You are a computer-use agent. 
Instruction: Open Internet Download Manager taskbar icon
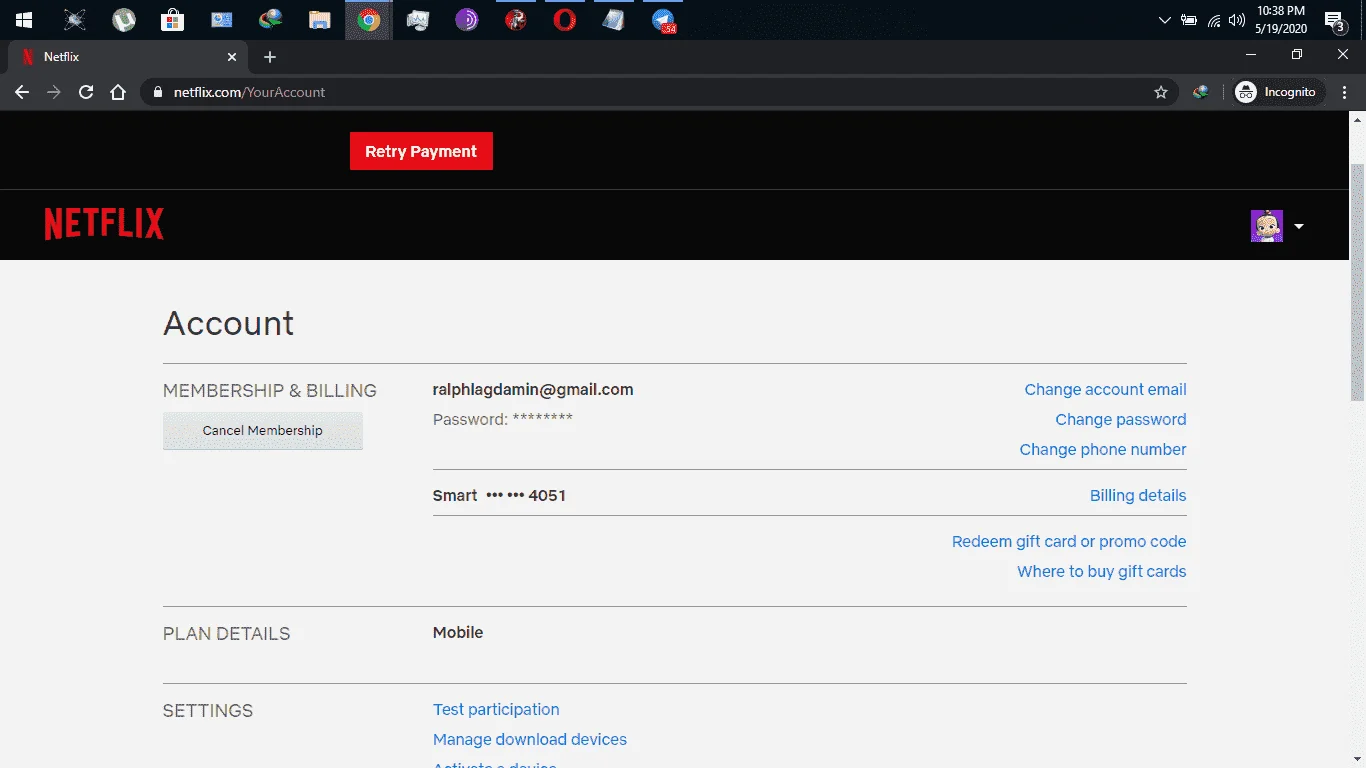pyautogui.click(x=270, y=20)
